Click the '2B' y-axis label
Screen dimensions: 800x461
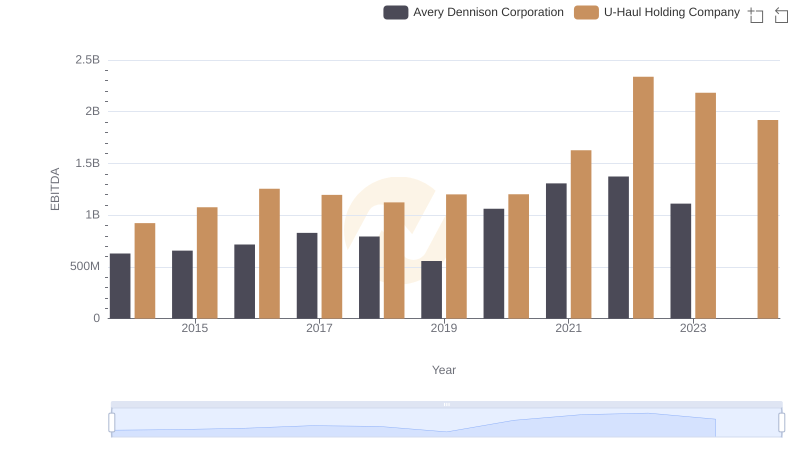[x=93, y=111]
